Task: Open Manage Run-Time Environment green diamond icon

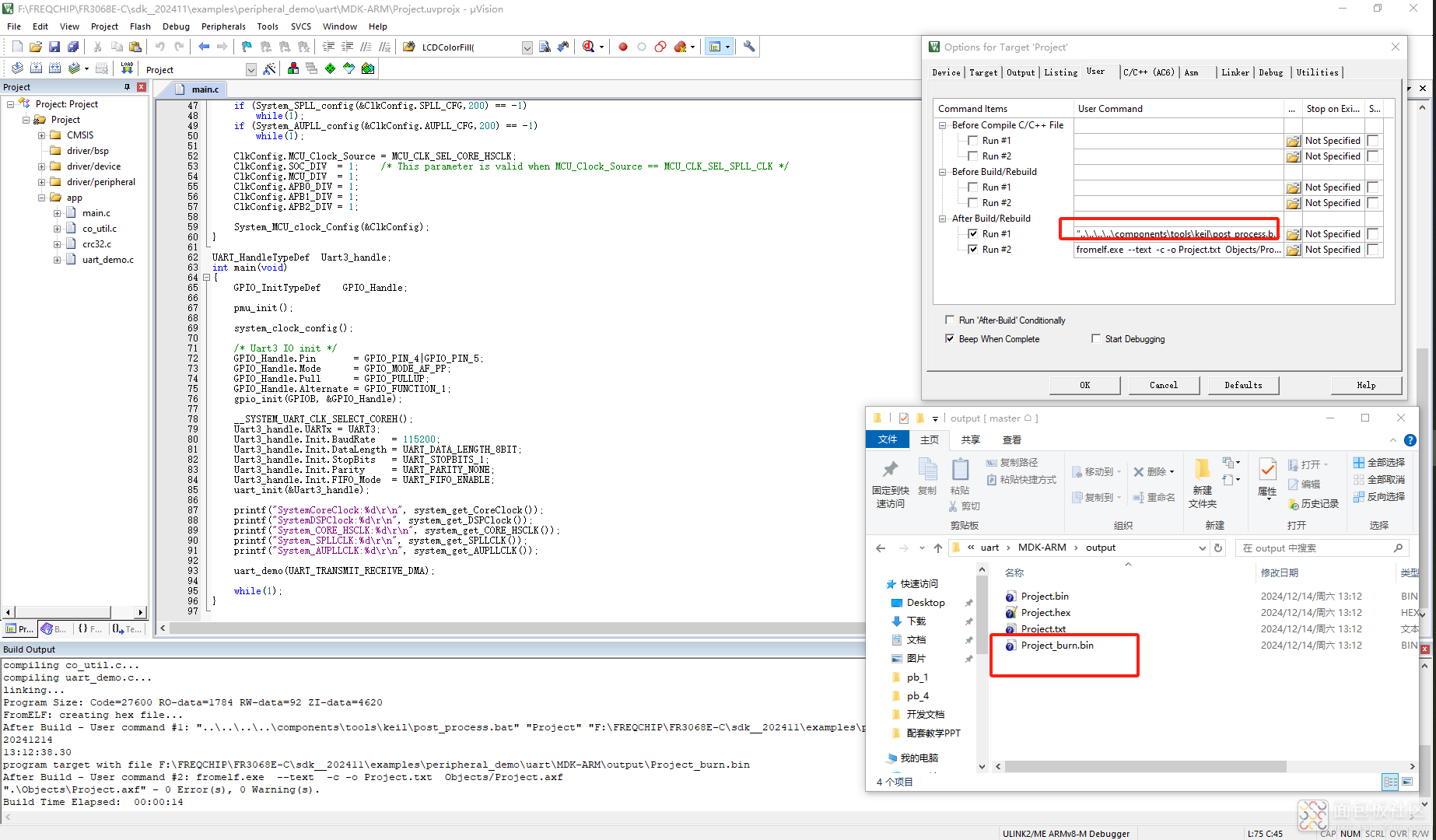Action: coord(330,68)
